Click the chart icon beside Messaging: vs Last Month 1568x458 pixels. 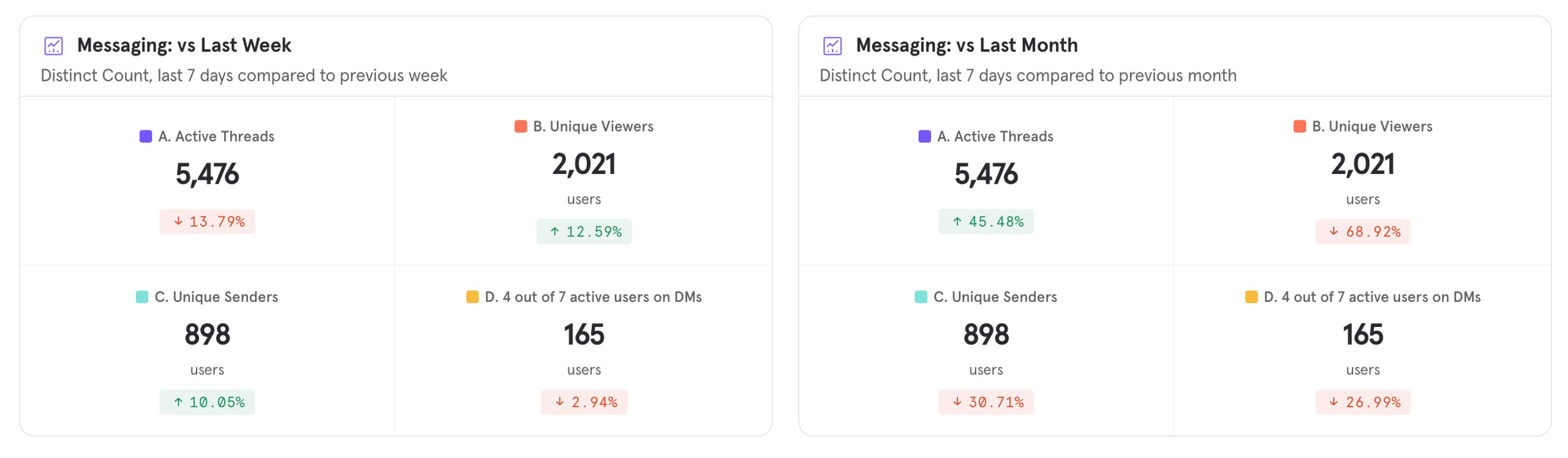[832, 46]
